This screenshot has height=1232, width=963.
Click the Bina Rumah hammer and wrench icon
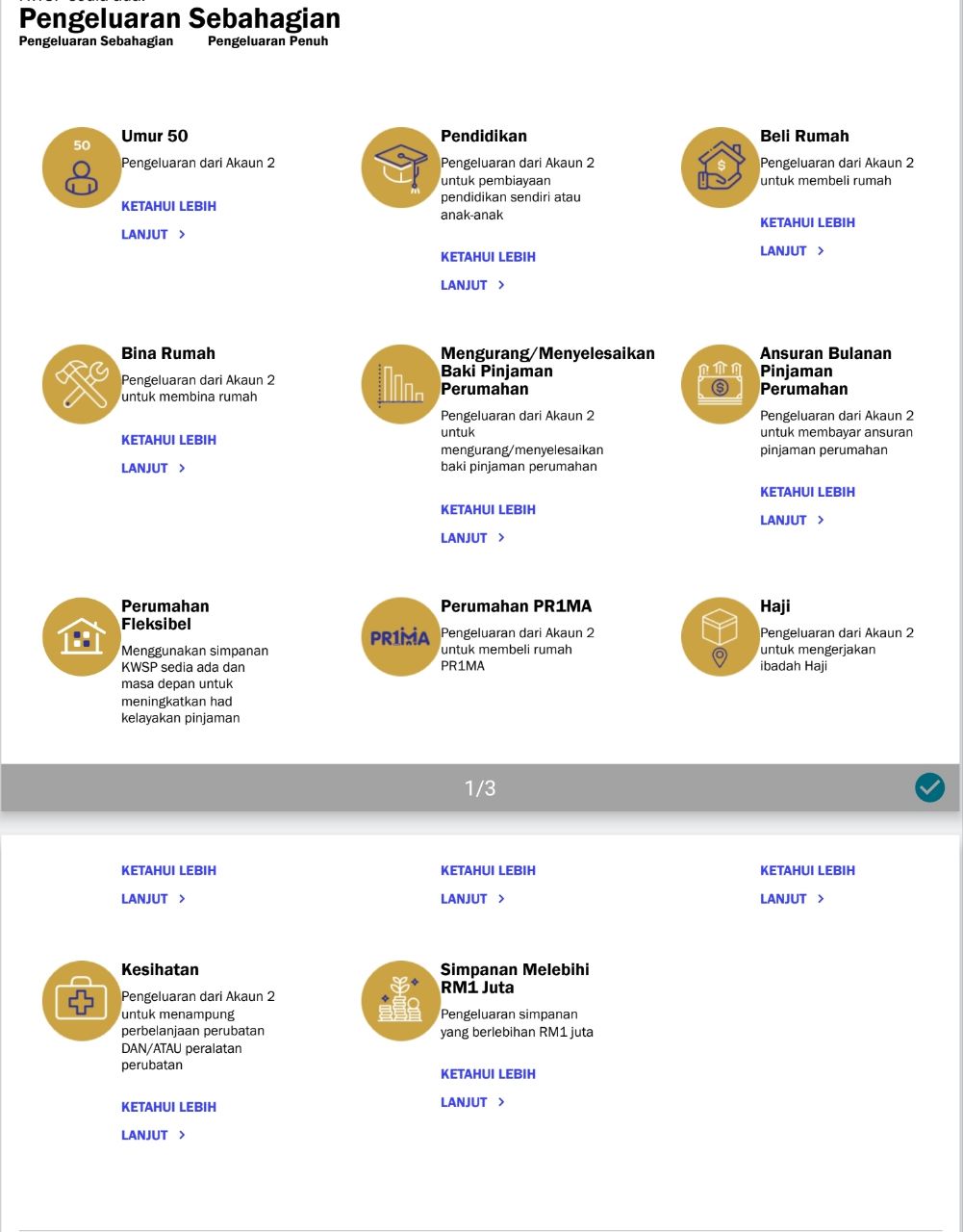pyautogui.click(x=82, y=385)
